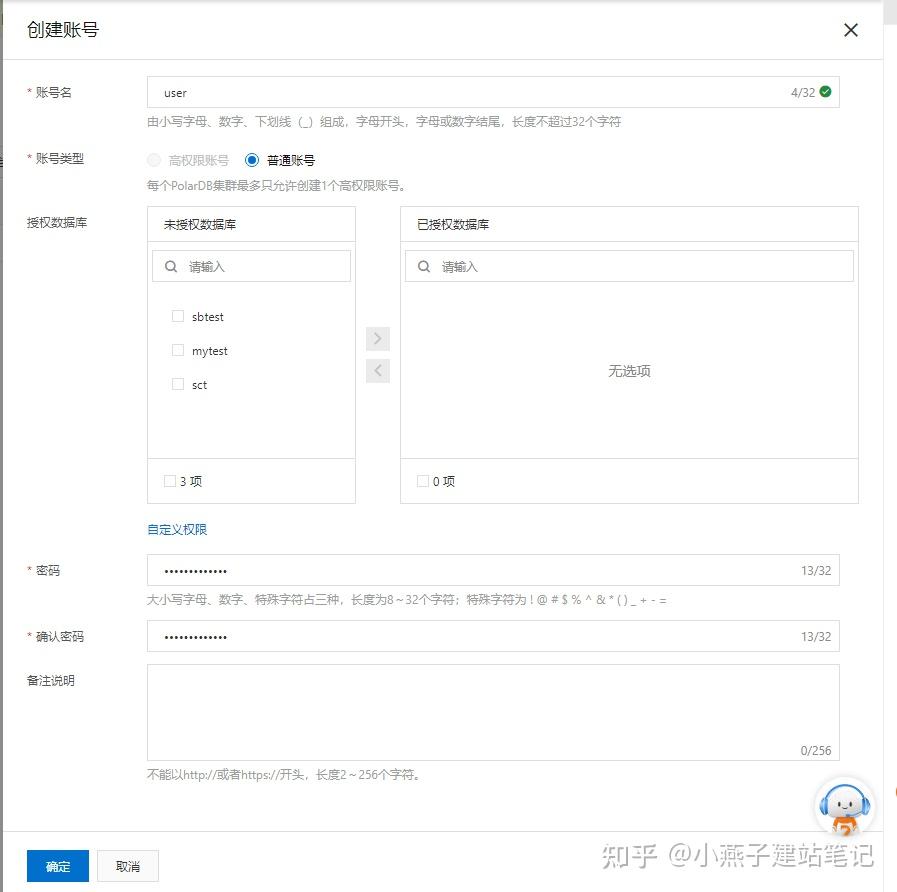Screen dimensions: 897x892
Task: Click the search icon in 已授权数据库 panel
Action: click(x=423, y=265)
